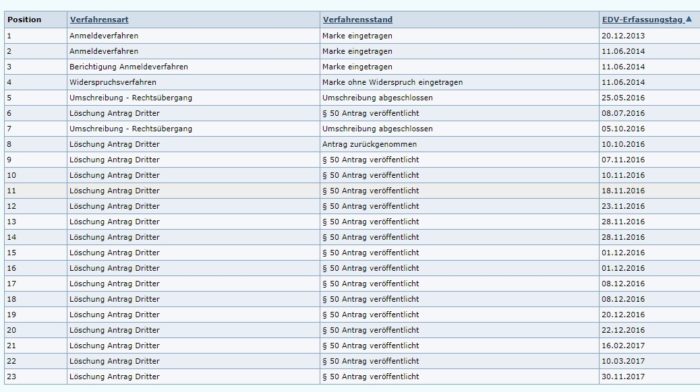700x392 pixels.
Task: Click the date 18.11.2016 in row 11
Action: (x=623, y=191)
